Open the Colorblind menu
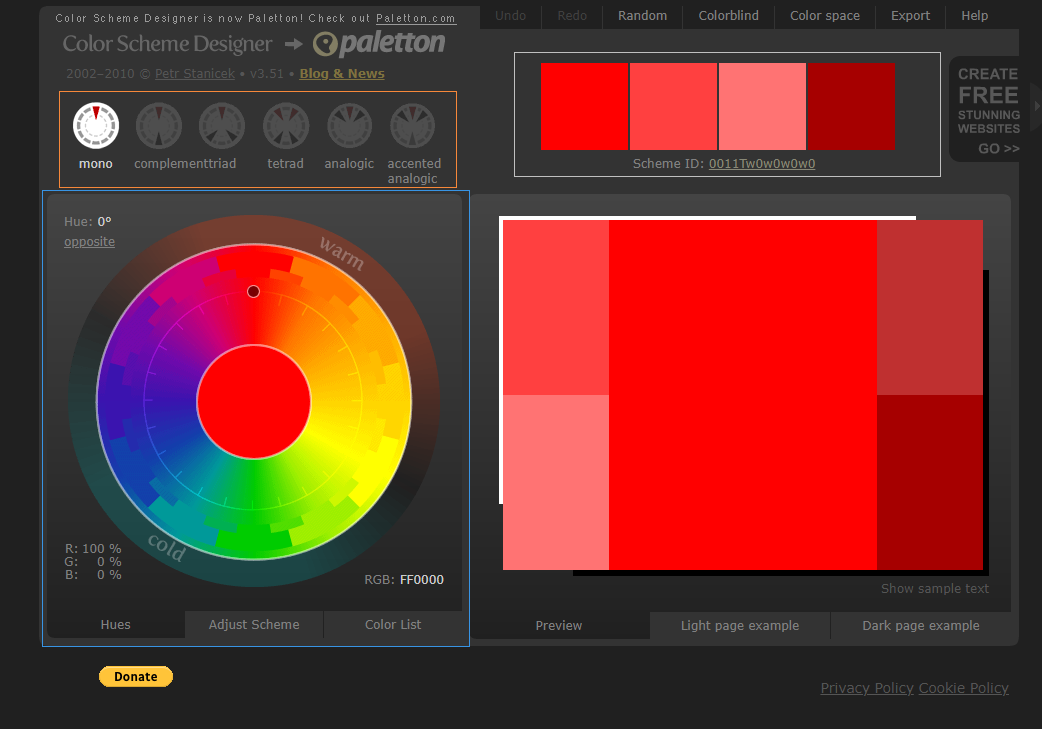 click(728, 16)
